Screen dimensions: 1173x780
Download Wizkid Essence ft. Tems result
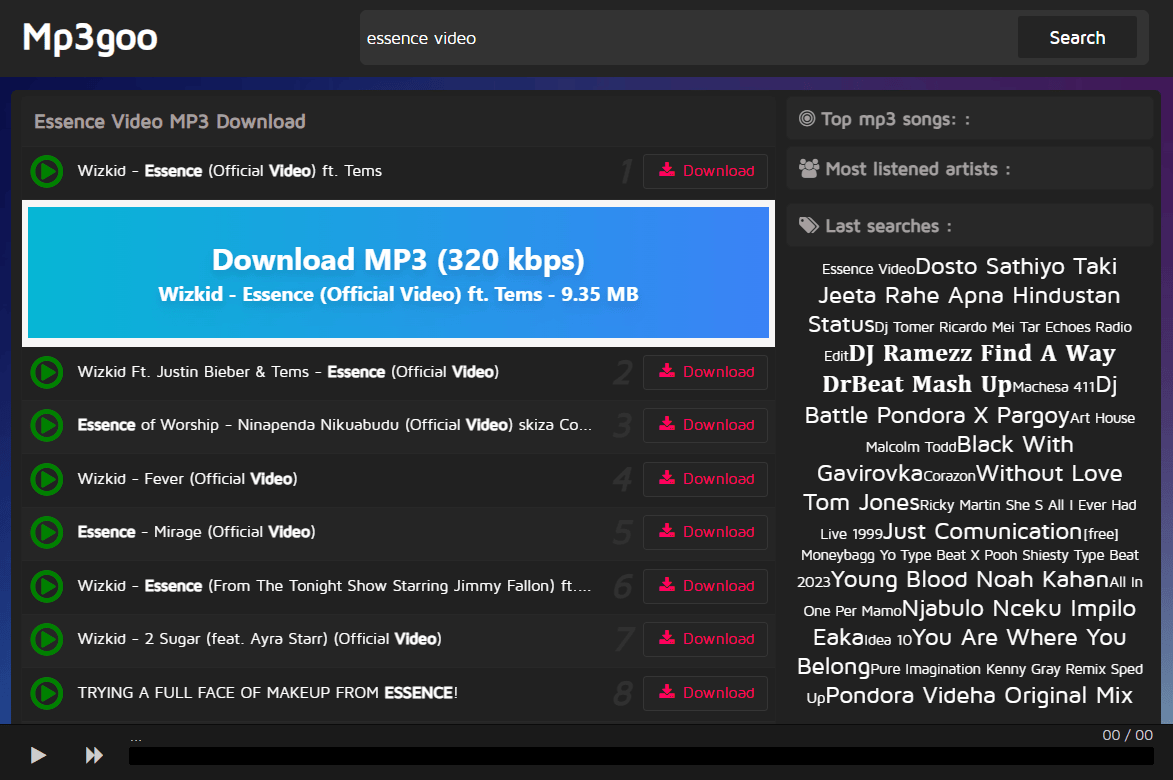(x=705, y=171)
